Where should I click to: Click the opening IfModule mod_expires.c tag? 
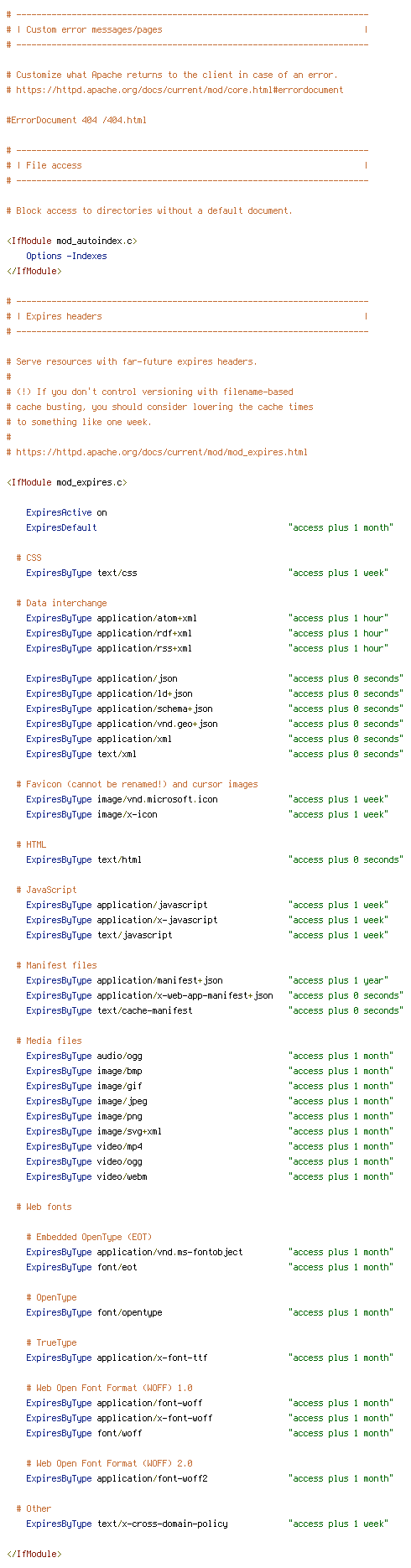click(66, 482)
